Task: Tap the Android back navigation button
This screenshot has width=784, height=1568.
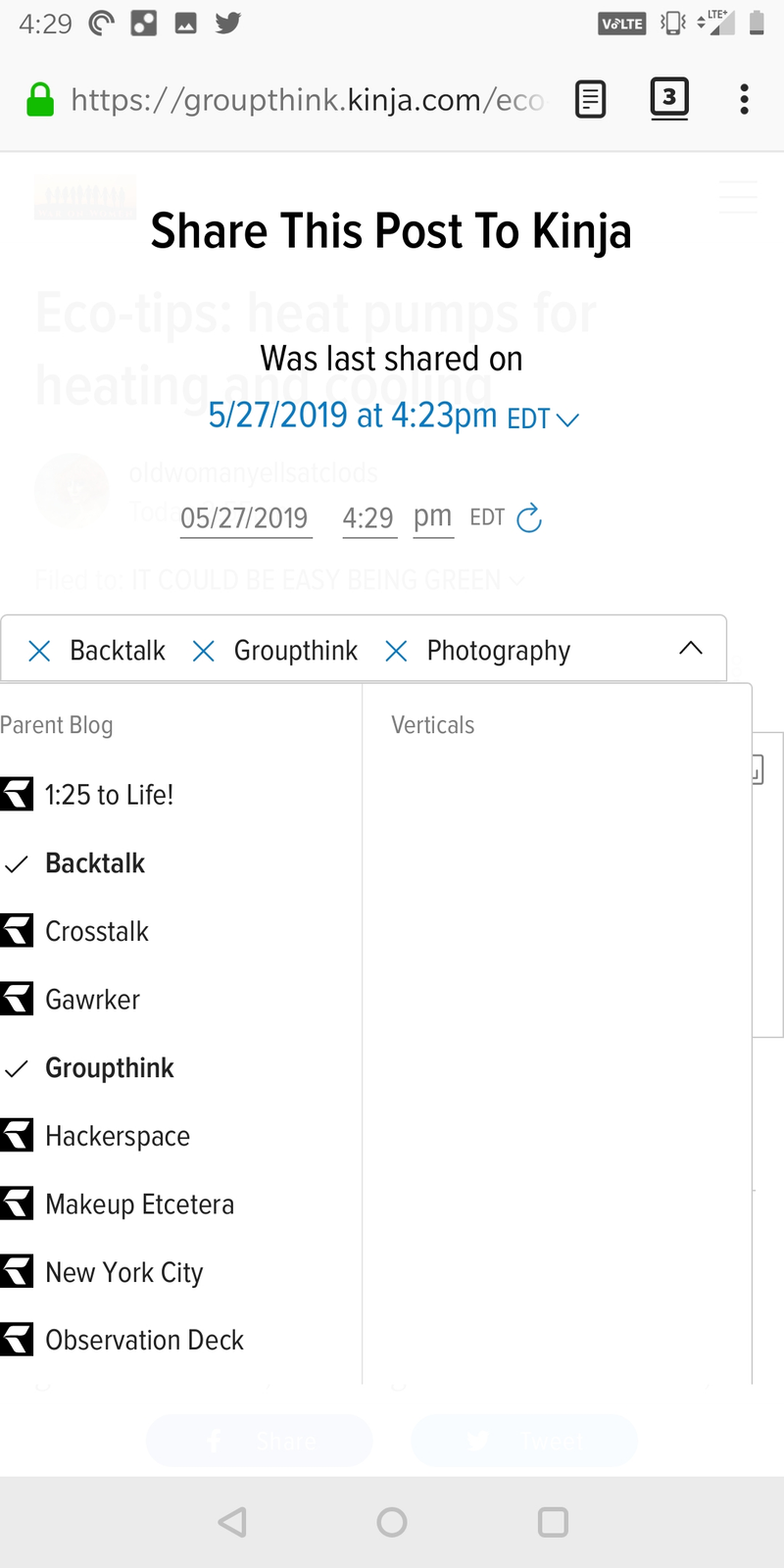Action: click(x=232, y=1521)
